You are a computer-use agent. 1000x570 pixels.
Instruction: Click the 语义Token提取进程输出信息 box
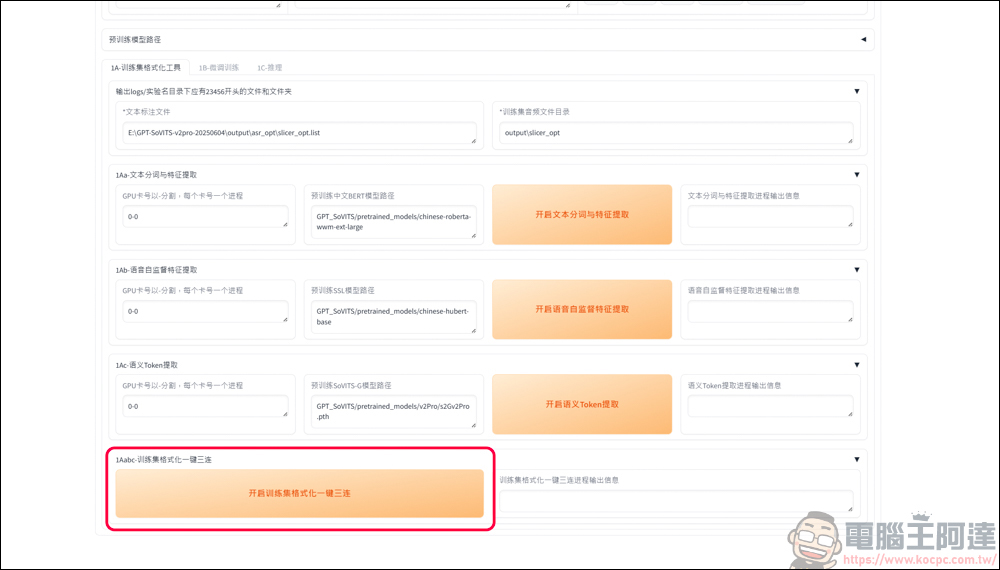coord(770,406)
